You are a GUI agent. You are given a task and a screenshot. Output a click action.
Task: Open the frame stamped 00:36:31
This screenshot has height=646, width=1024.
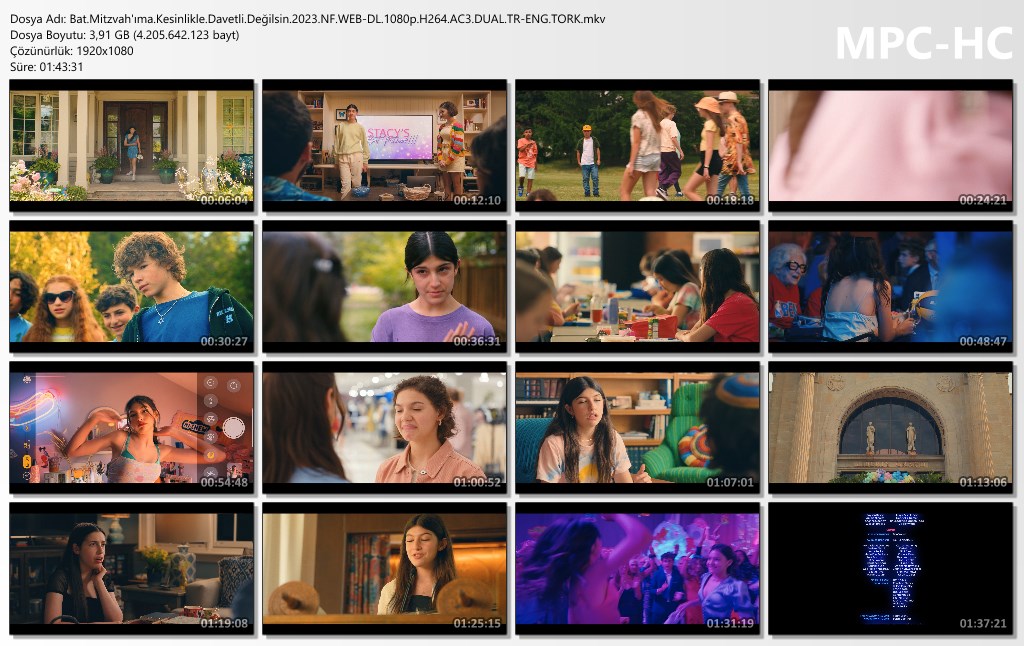pos(384,287)
